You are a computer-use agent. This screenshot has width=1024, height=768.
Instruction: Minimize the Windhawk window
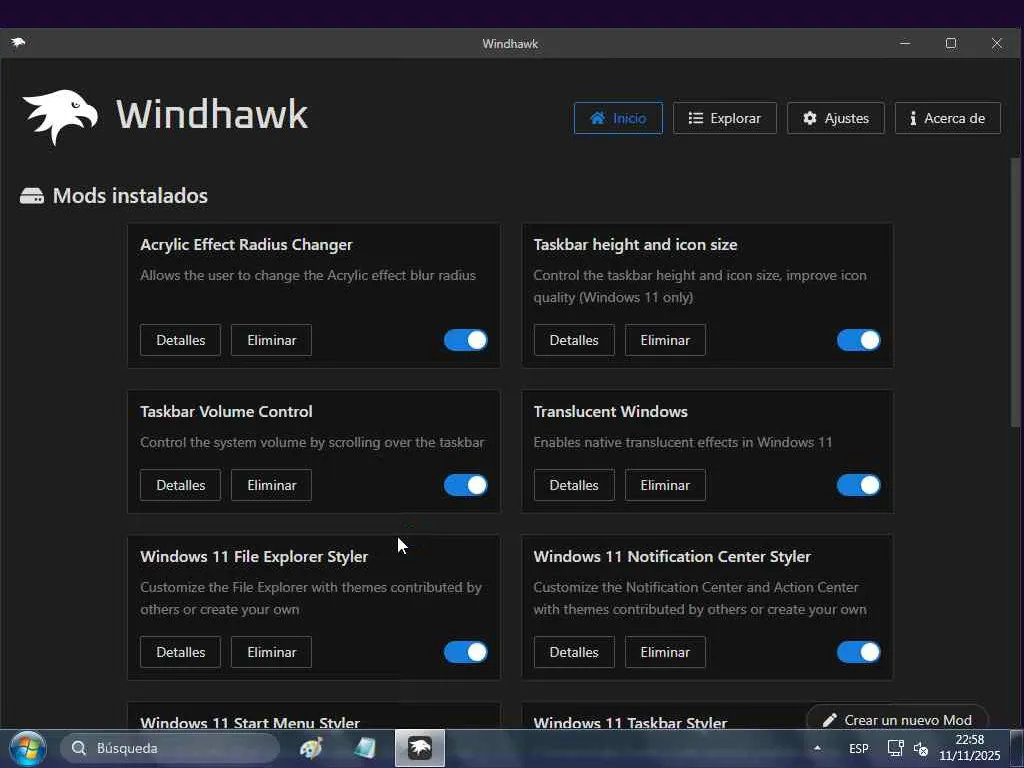pos(905,43)
